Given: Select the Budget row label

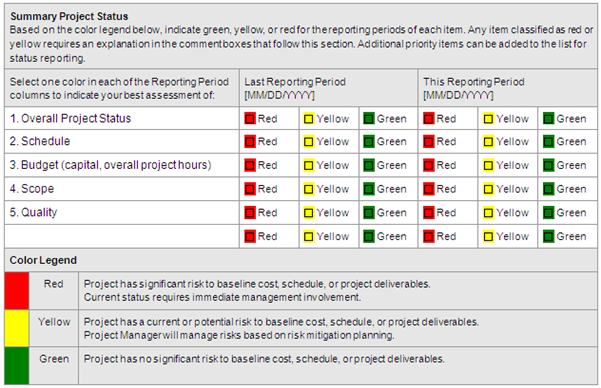Looking at the screenshot, I should tap(110, 165).
